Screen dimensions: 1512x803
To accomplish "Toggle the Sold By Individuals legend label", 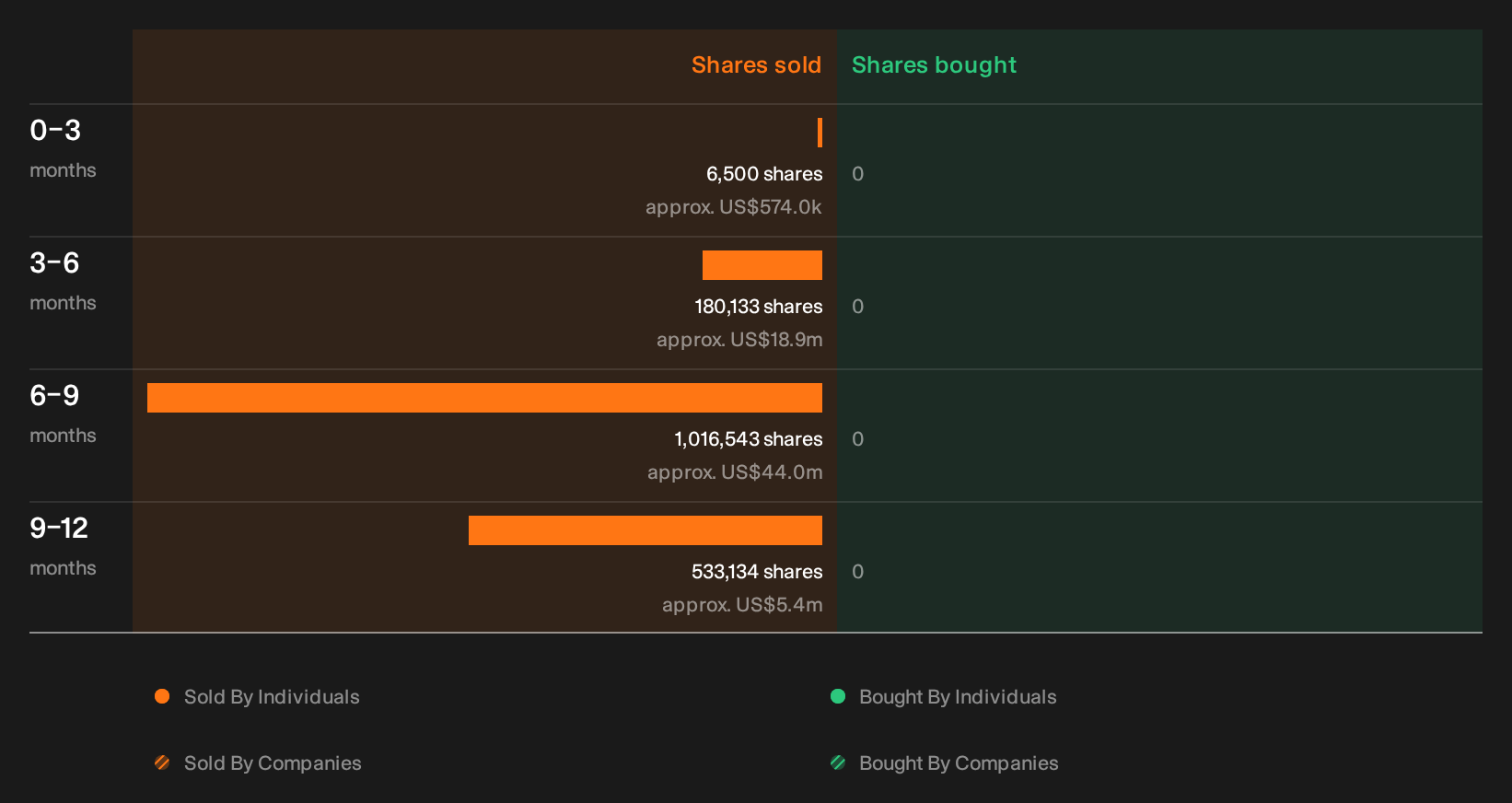I will tap(272, 697).
